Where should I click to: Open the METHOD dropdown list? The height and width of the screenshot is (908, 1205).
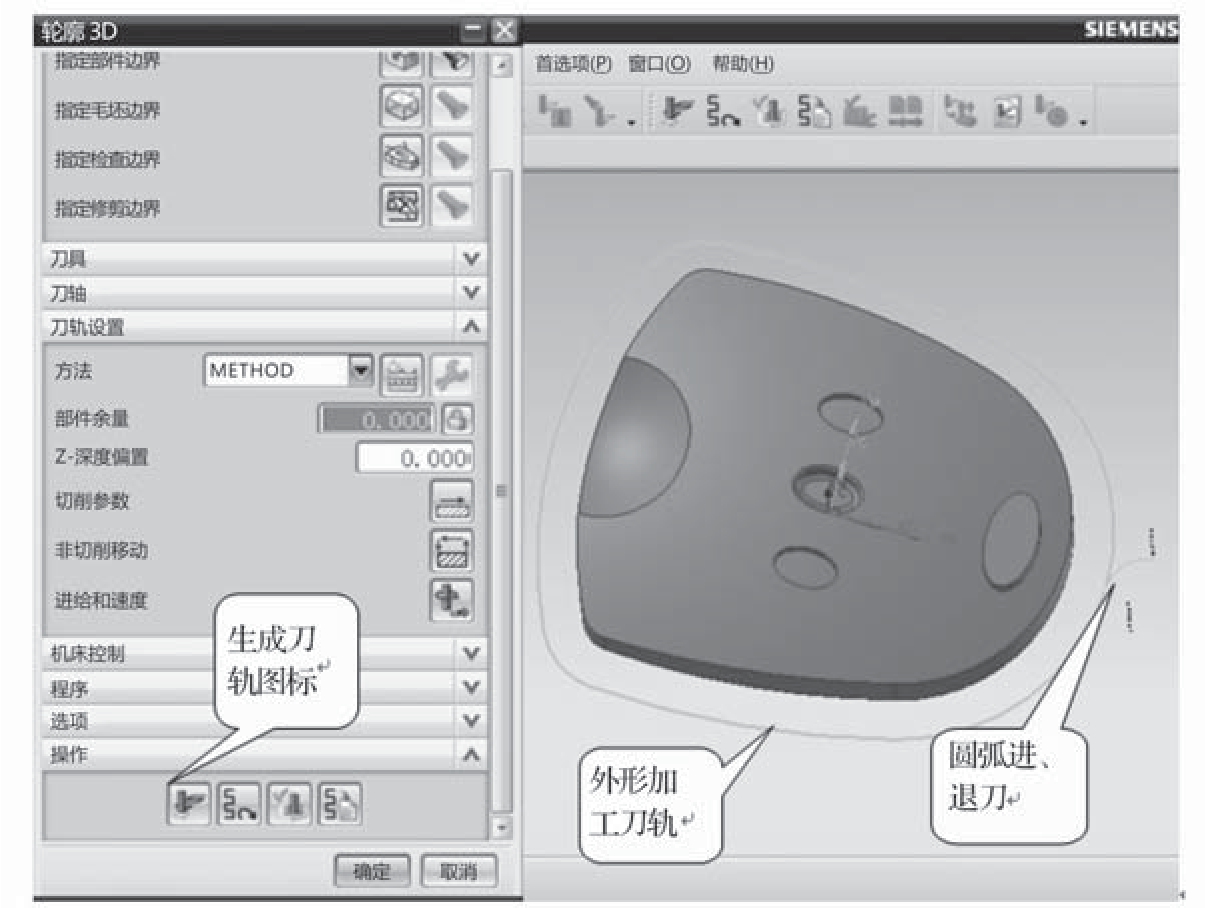(x=361, y=369)
